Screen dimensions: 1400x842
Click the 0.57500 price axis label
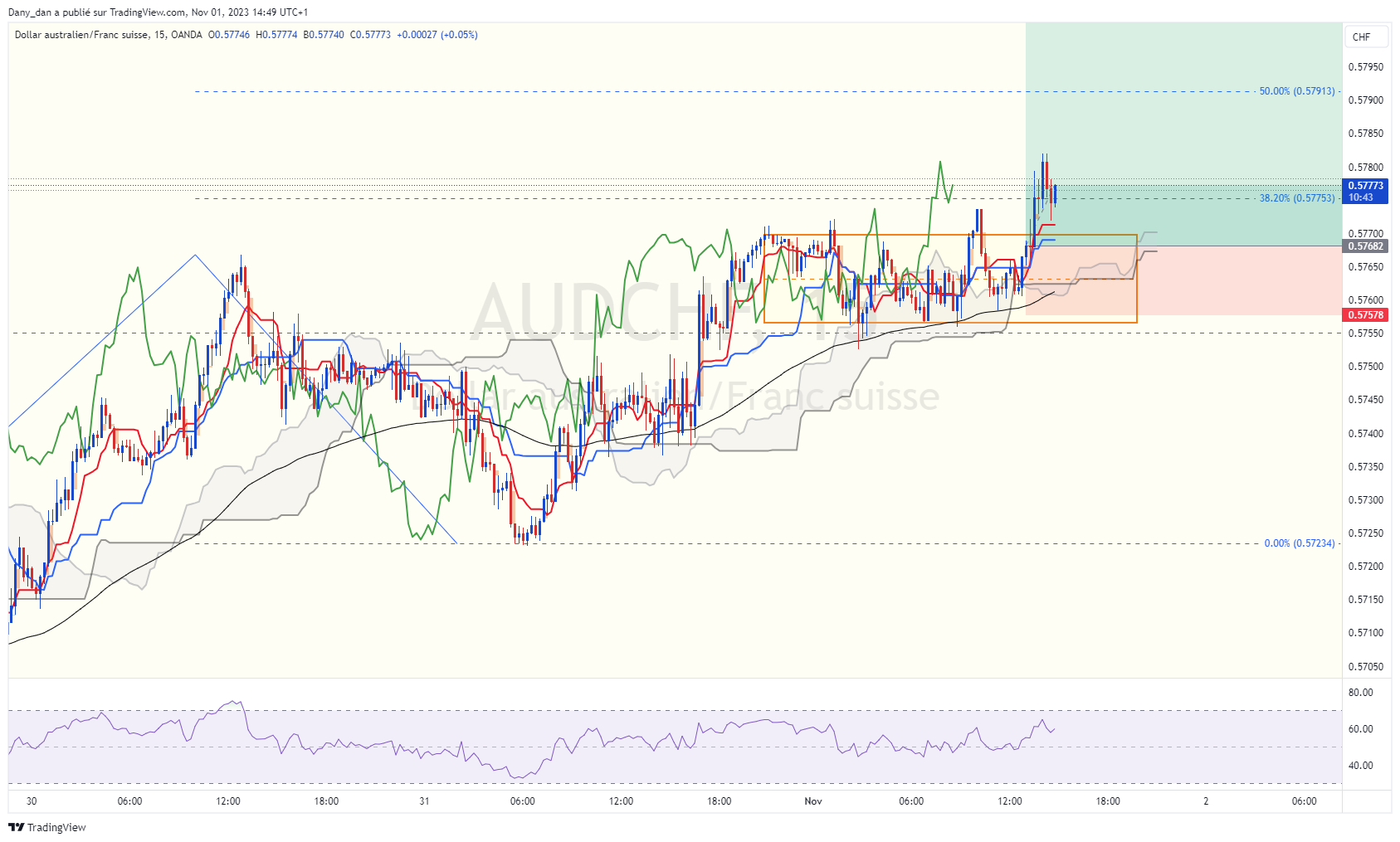coord(1366,367)
